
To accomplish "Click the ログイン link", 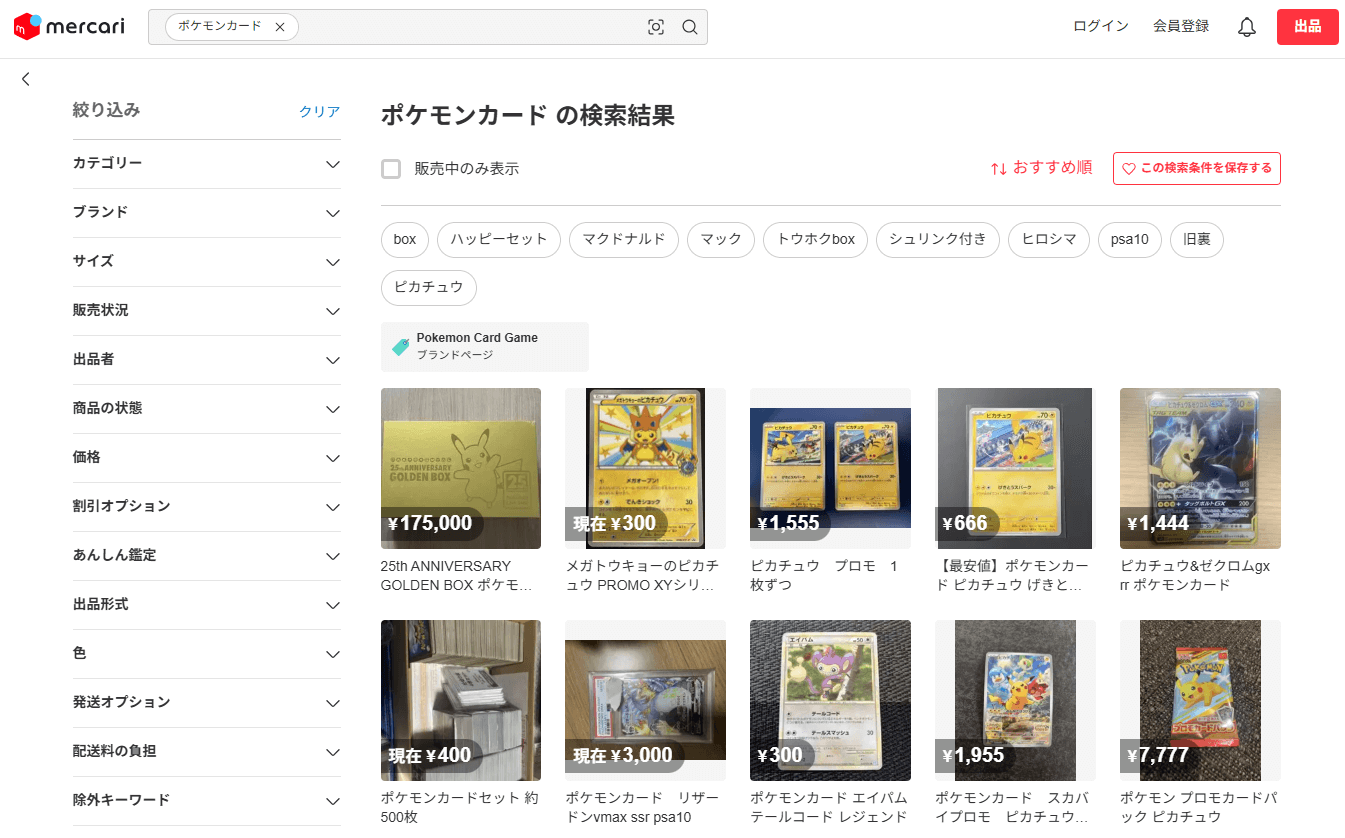I will point(1100,27).
